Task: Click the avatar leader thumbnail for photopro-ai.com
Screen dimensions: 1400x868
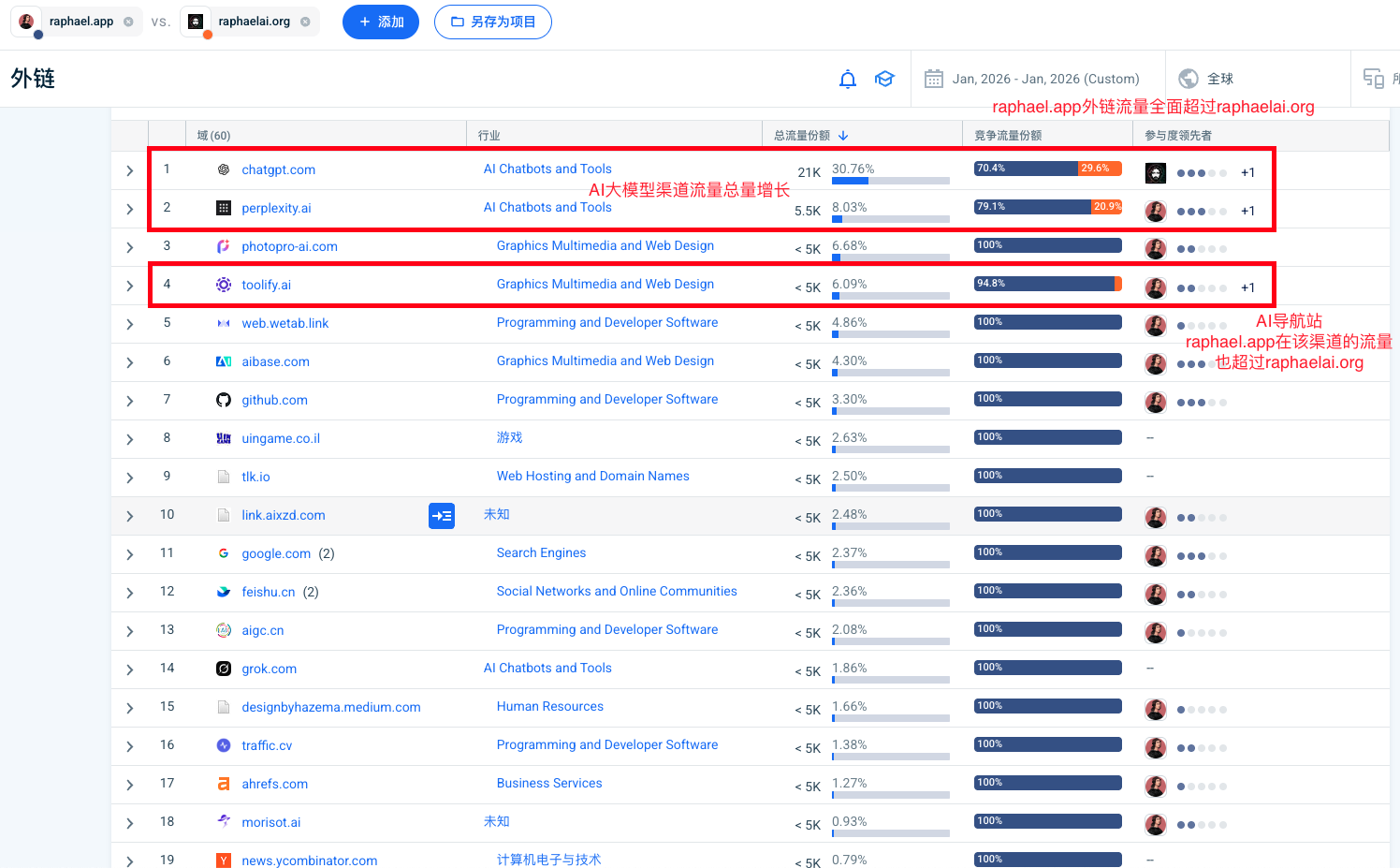Action: click(1156, 249)
